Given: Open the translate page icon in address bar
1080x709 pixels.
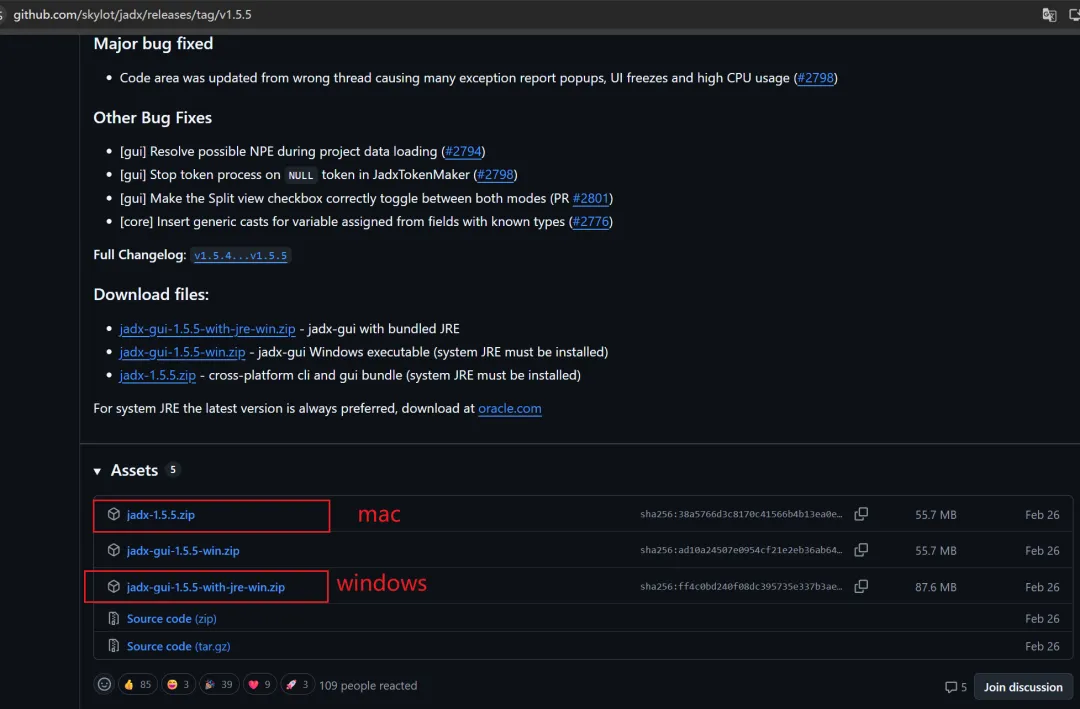Looking at the screenshot, I should [x=1049, y=14].
